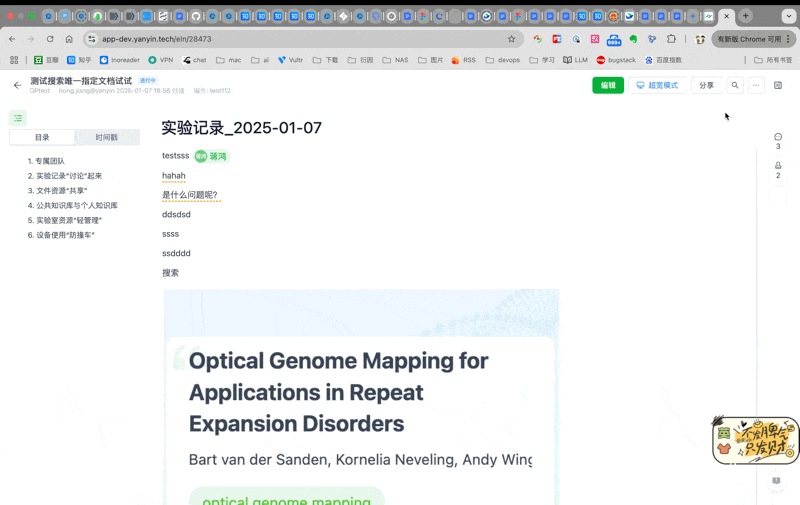This screenshot has width=800, height=505.
Task: Jump to outline item 专属团队
Action: (49, 161)
